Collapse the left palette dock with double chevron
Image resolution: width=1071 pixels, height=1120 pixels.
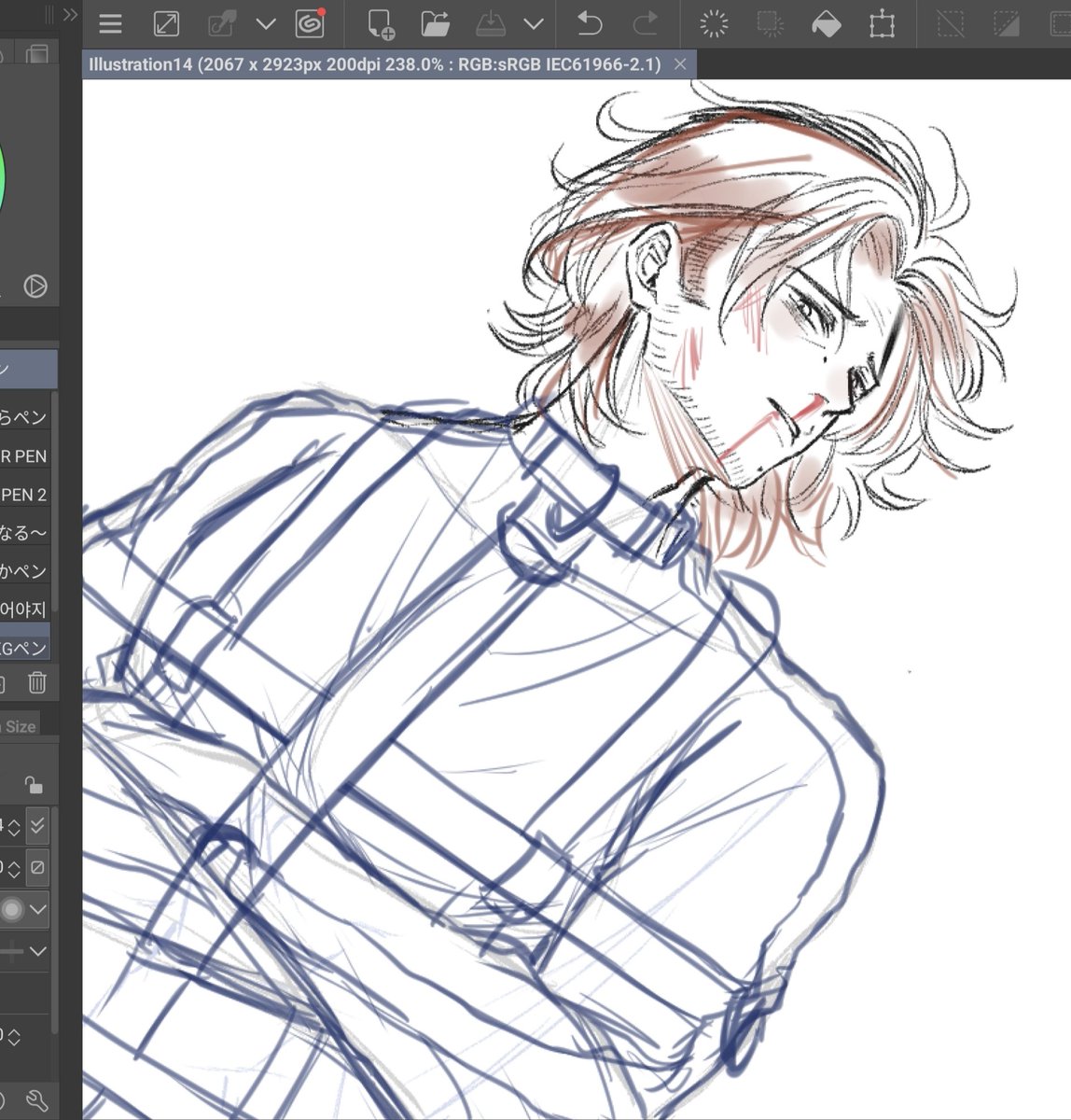click(69, 14)
